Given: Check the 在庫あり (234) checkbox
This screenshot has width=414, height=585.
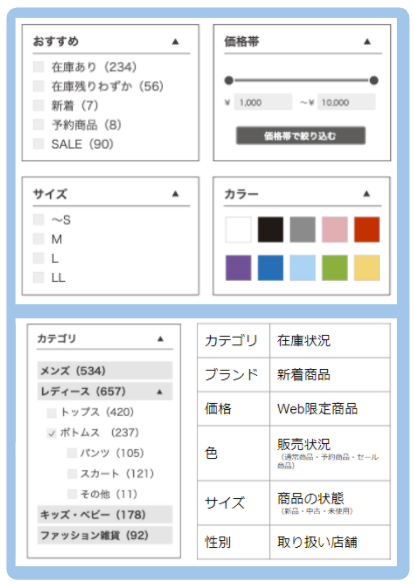Looking at the screenshot, I should tap(38, 67).
